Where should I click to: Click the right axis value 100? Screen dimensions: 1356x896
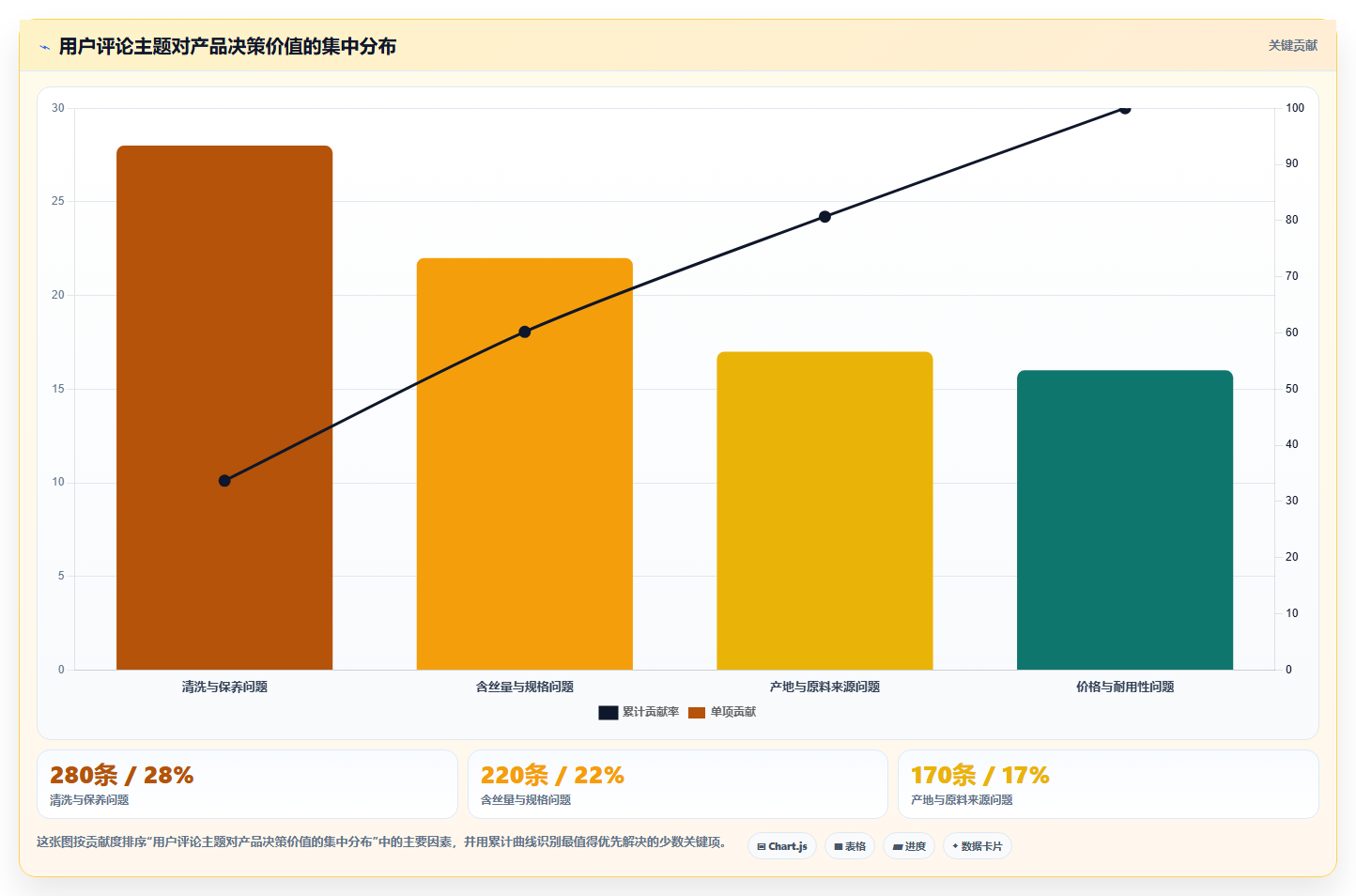click(1295, 108)
